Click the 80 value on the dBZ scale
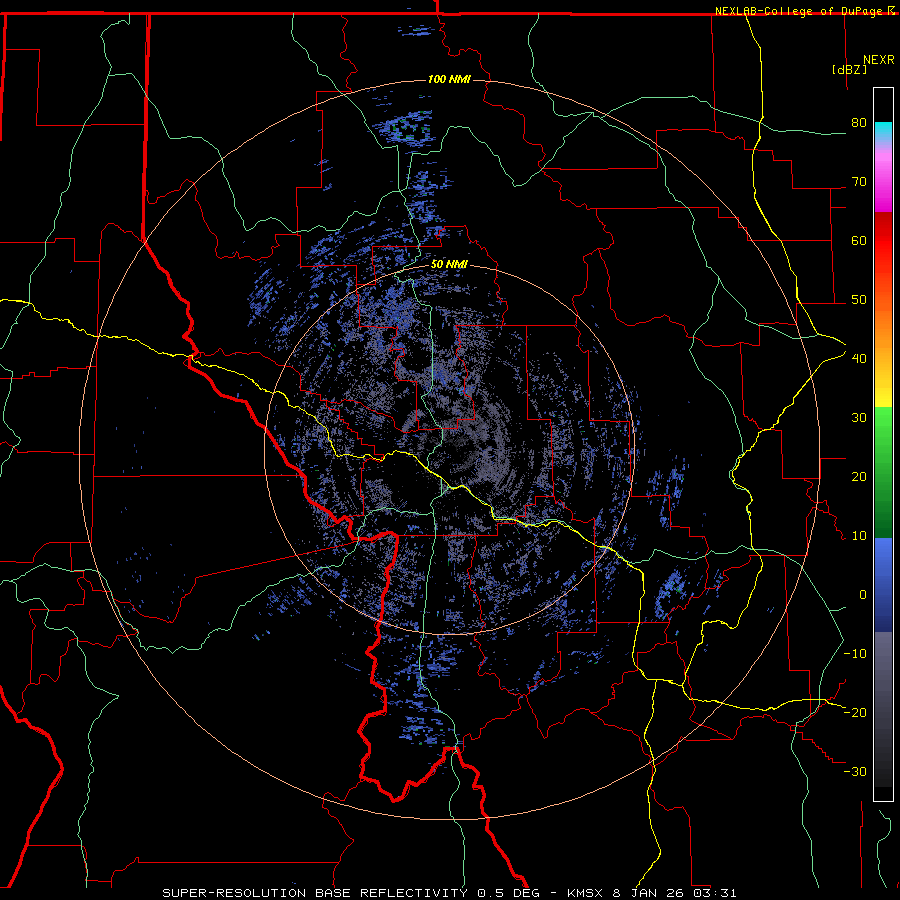This screenshot has height=900, width=900. tap(859, 123)
